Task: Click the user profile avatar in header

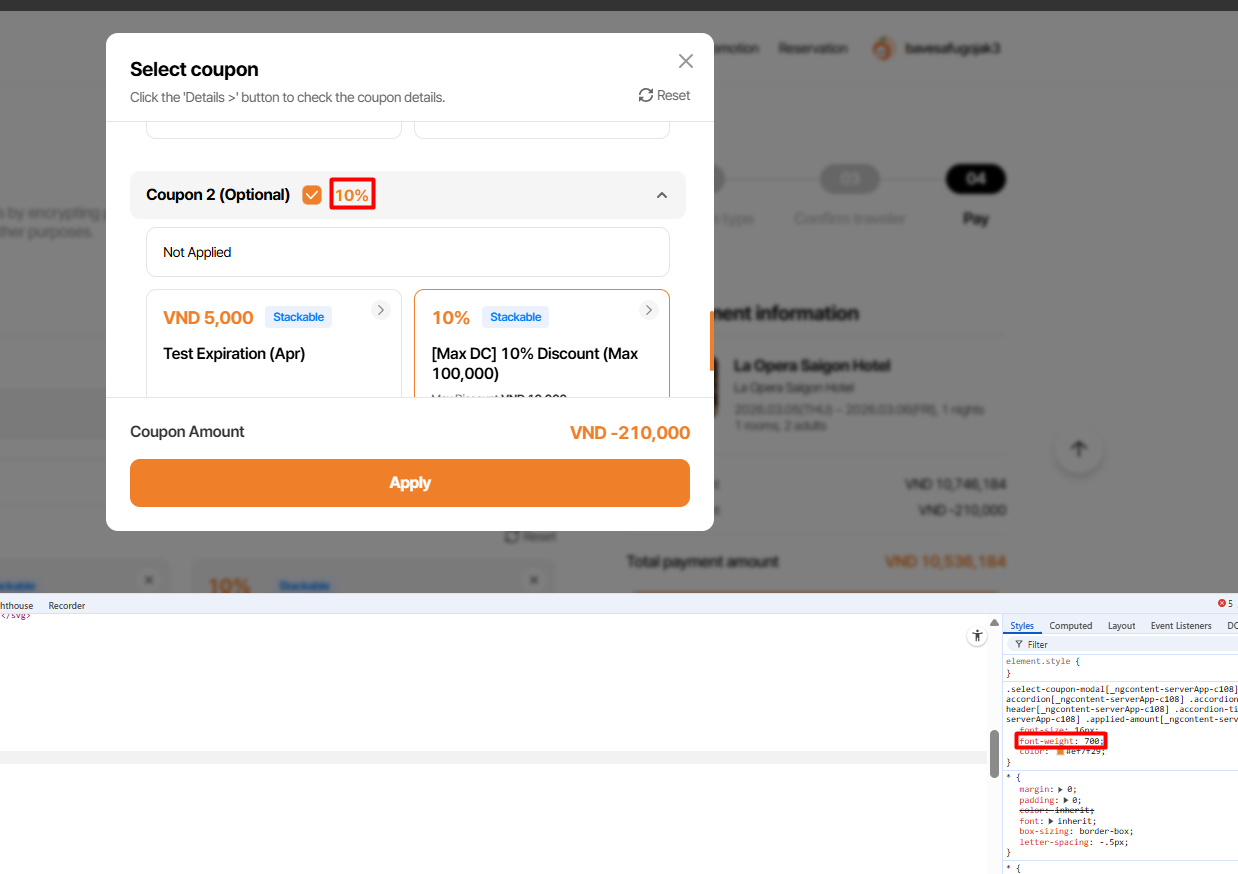Action: pyautogui.click(x=883, y=48)
